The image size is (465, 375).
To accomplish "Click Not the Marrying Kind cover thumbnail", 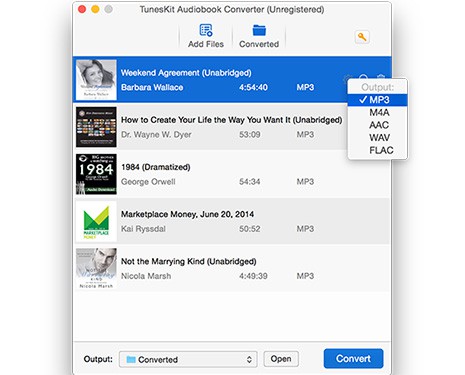I will [x=96, y=268].
